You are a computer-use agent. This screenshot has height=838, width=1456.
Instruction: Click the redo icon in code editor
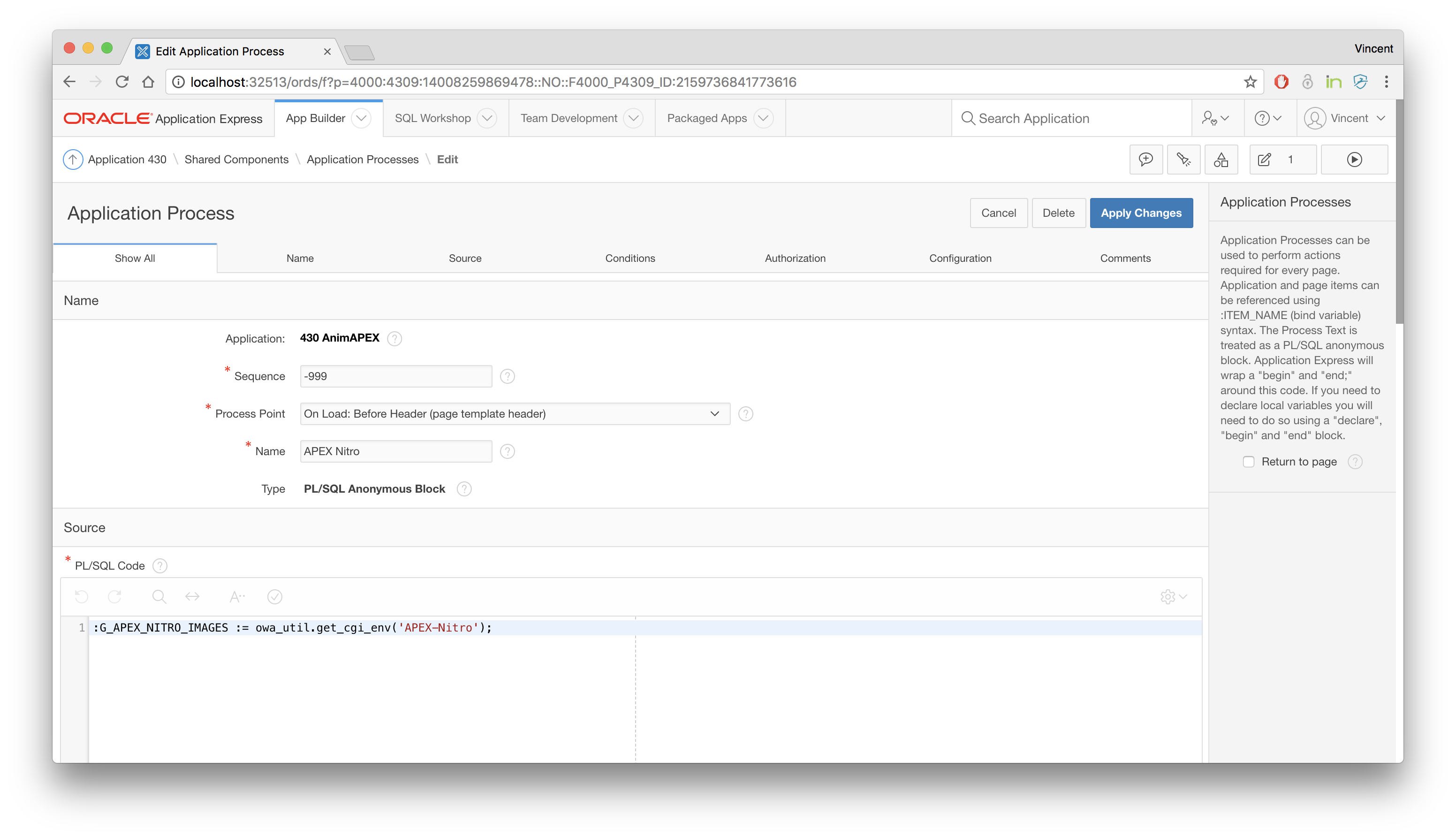click(x=114, y=597)
